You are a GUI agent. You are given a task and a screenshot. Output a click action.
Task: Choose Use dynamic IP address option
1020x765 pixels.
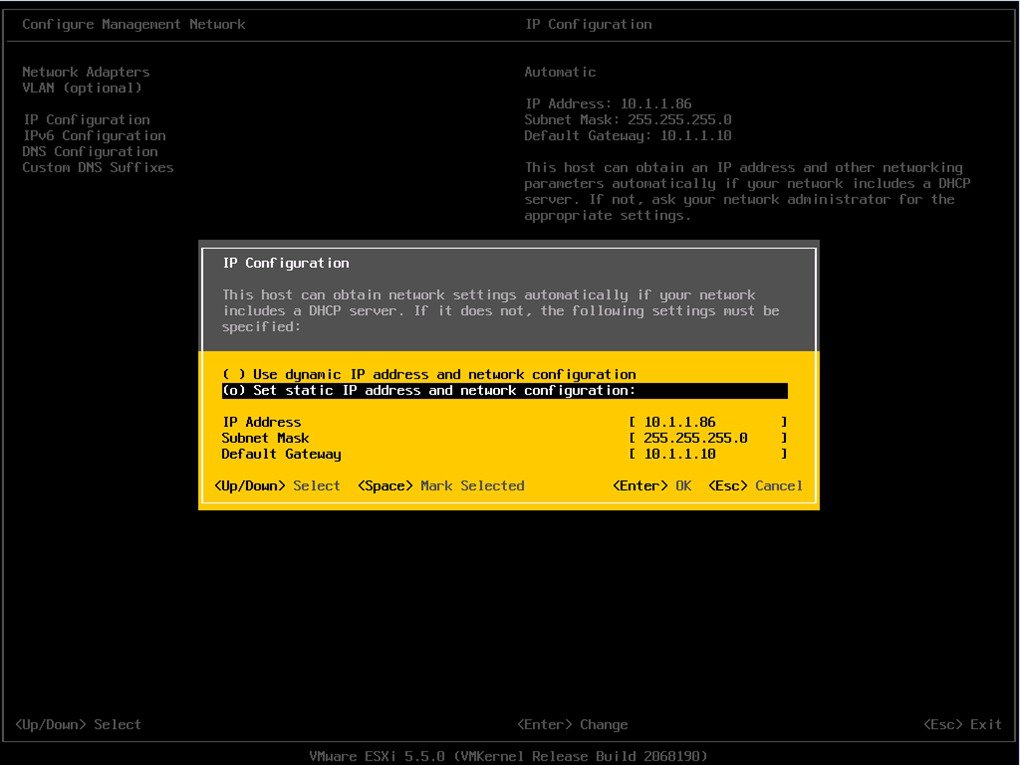pos(429,375)
